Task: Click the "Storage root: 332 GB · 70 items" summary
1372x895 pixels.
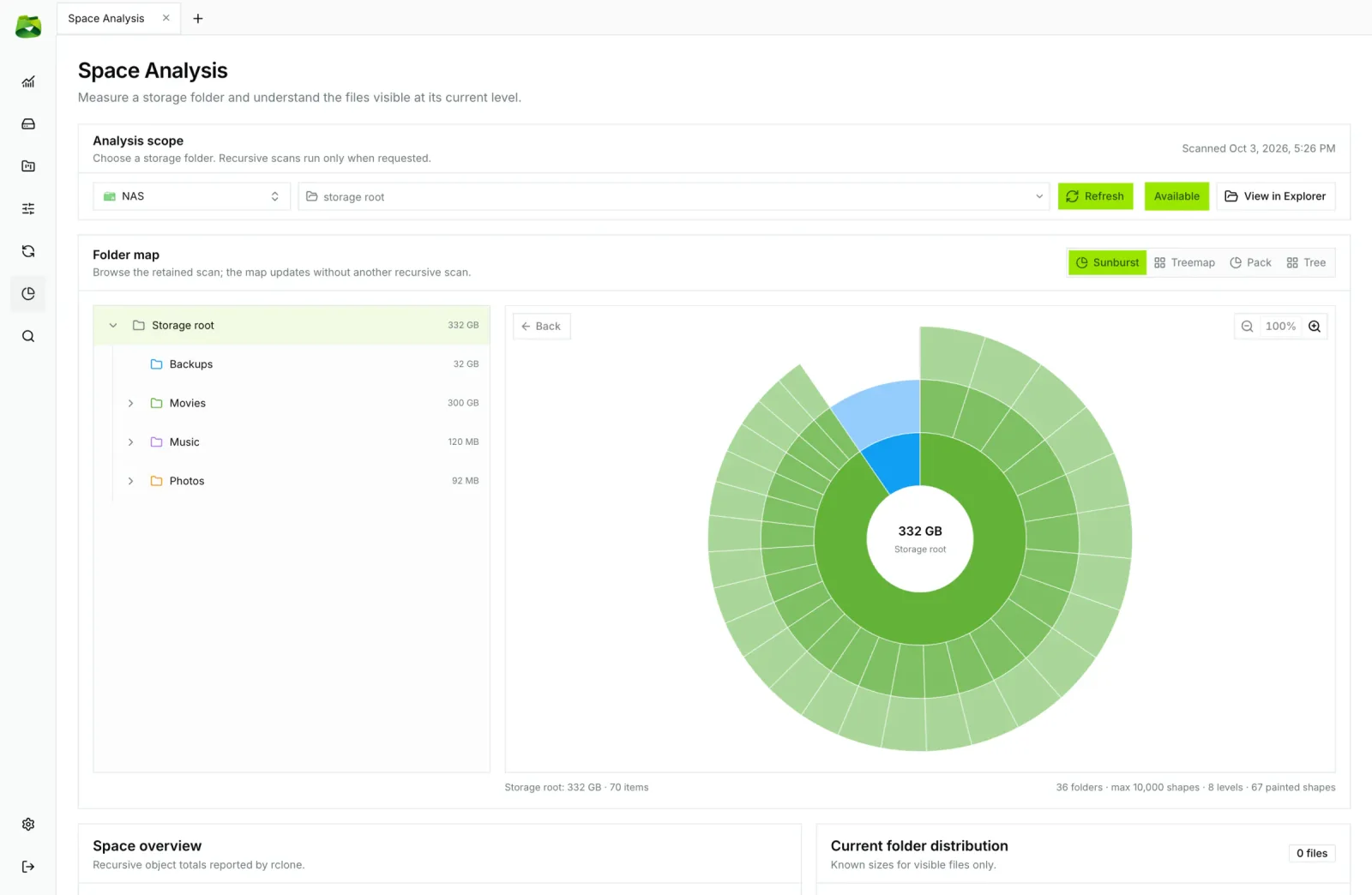Action: click(576, 787)
